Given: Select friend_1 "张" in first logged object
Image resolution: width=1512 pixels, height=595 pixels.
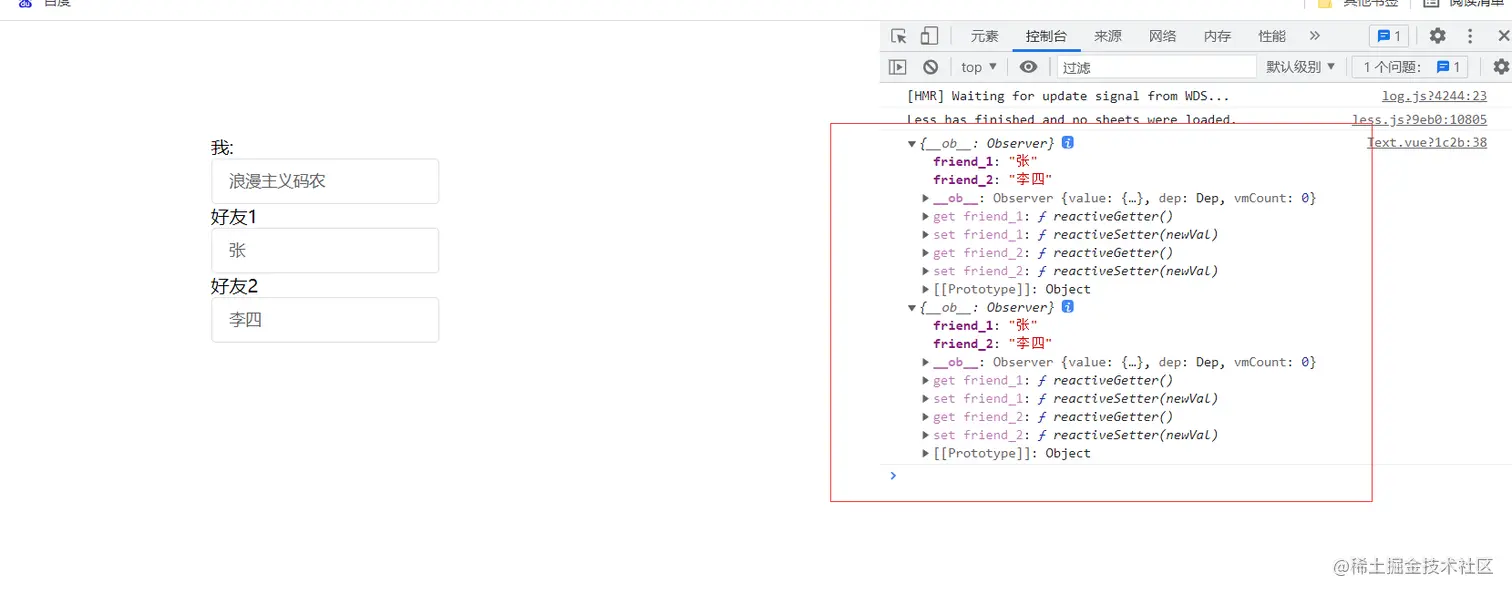Looking at the screenshot, I should (985, 161).
